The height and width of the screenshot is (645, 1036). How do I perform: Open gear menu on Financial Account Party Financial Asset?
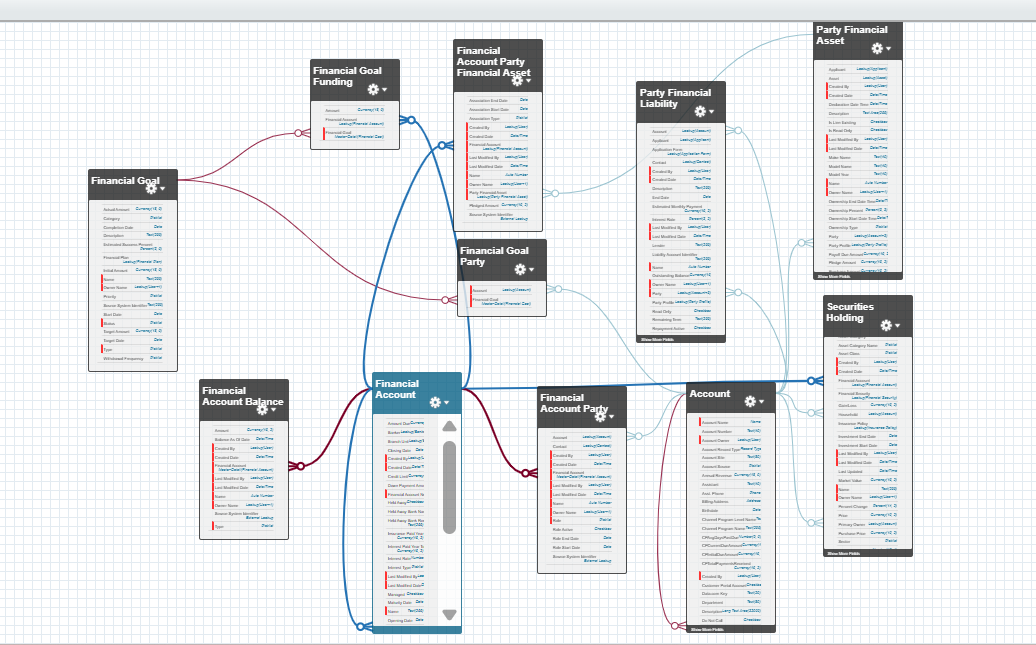click(521, 81)
